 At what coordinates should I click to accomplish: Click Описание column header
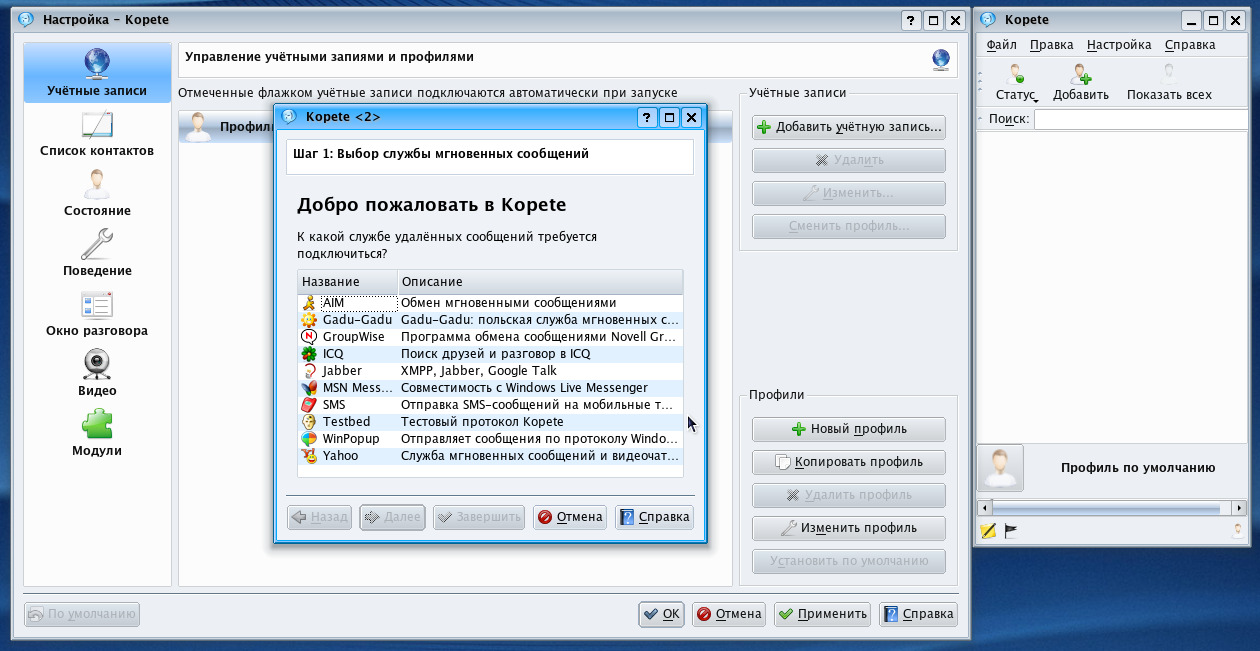[540, 282]
